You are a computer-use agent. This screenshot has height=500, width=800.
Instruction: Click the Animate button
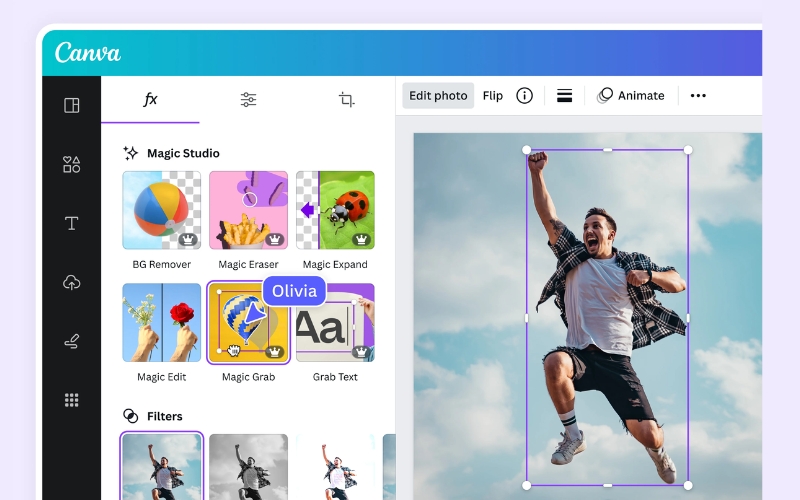[x=631, y=95]
